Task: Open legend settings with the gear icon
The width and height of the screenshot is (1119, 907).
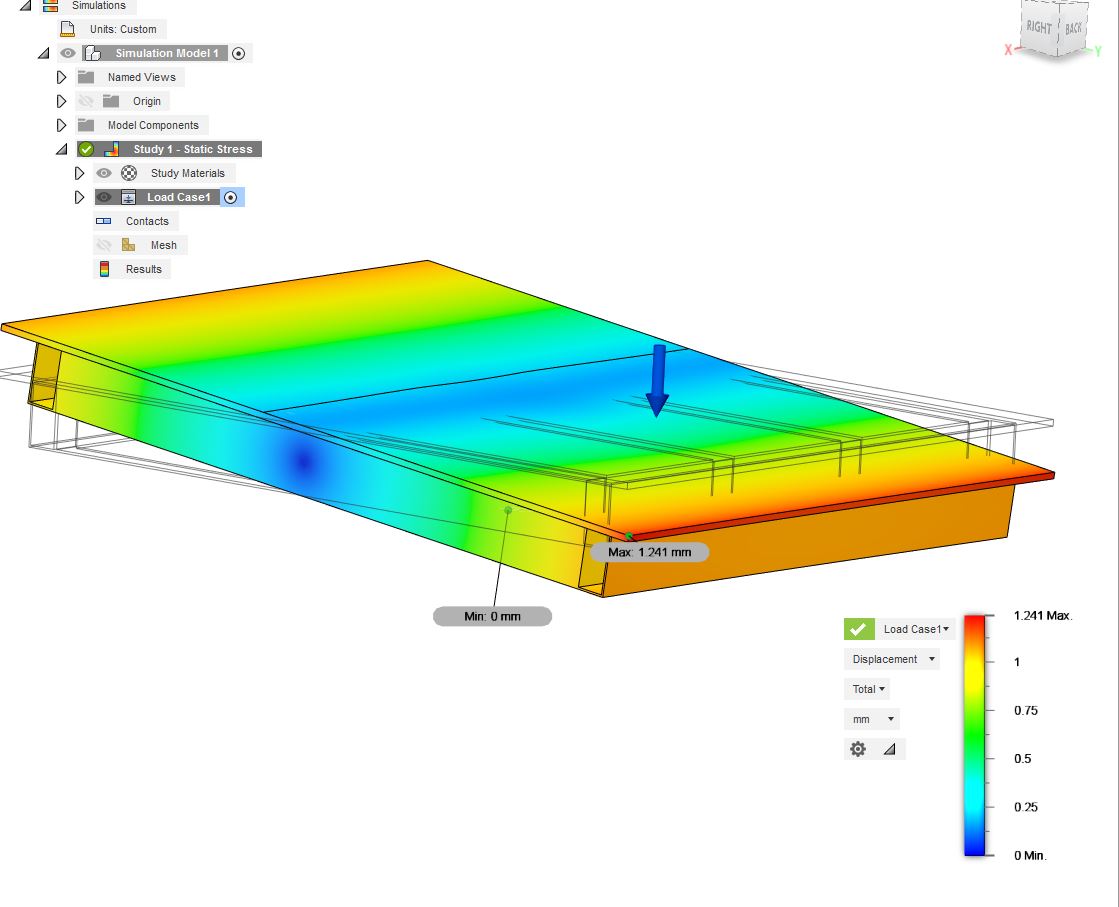Action: 857,749
